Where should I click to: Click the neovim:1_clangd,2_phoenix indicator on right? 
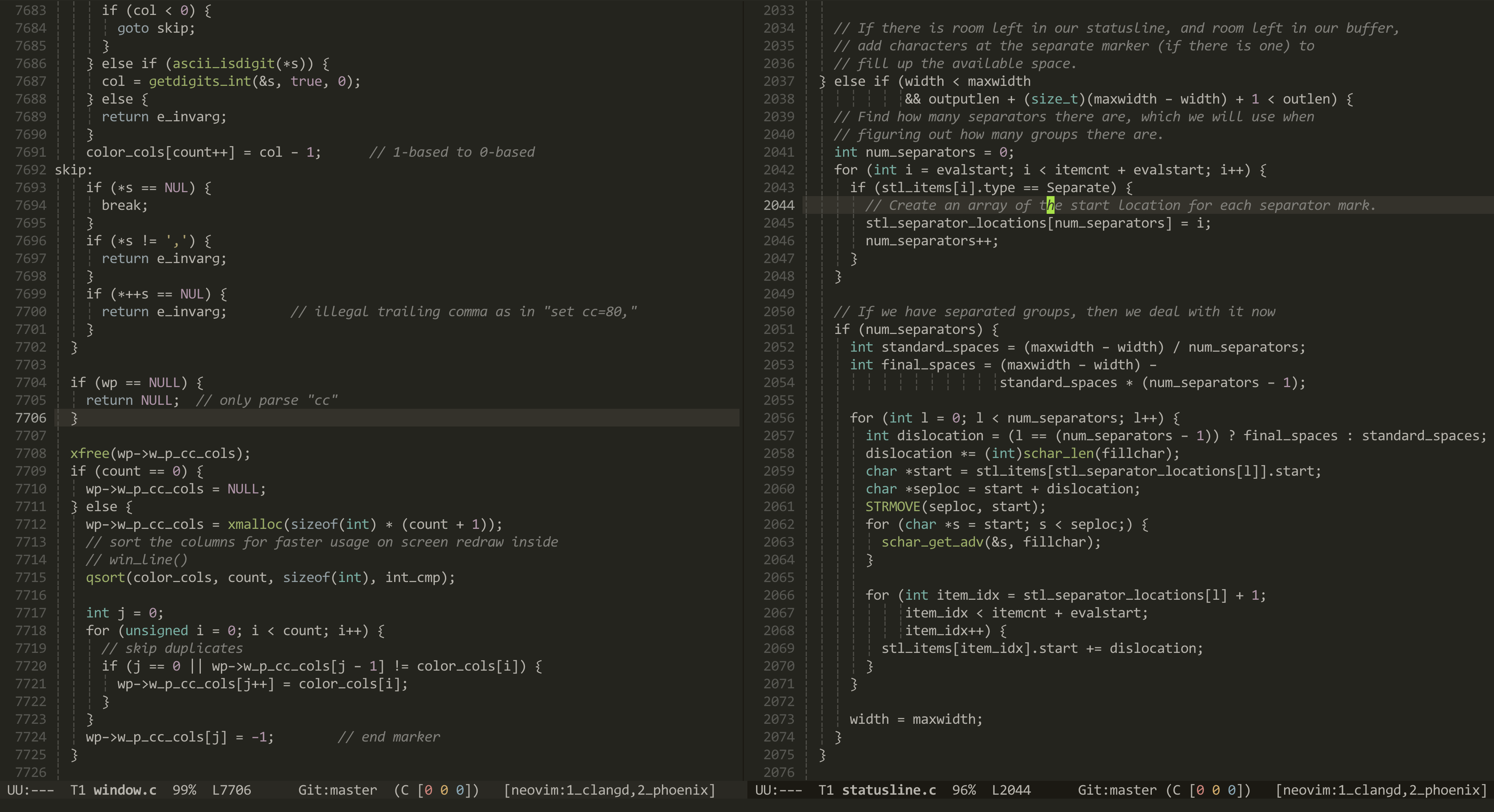coord(1380,790)
